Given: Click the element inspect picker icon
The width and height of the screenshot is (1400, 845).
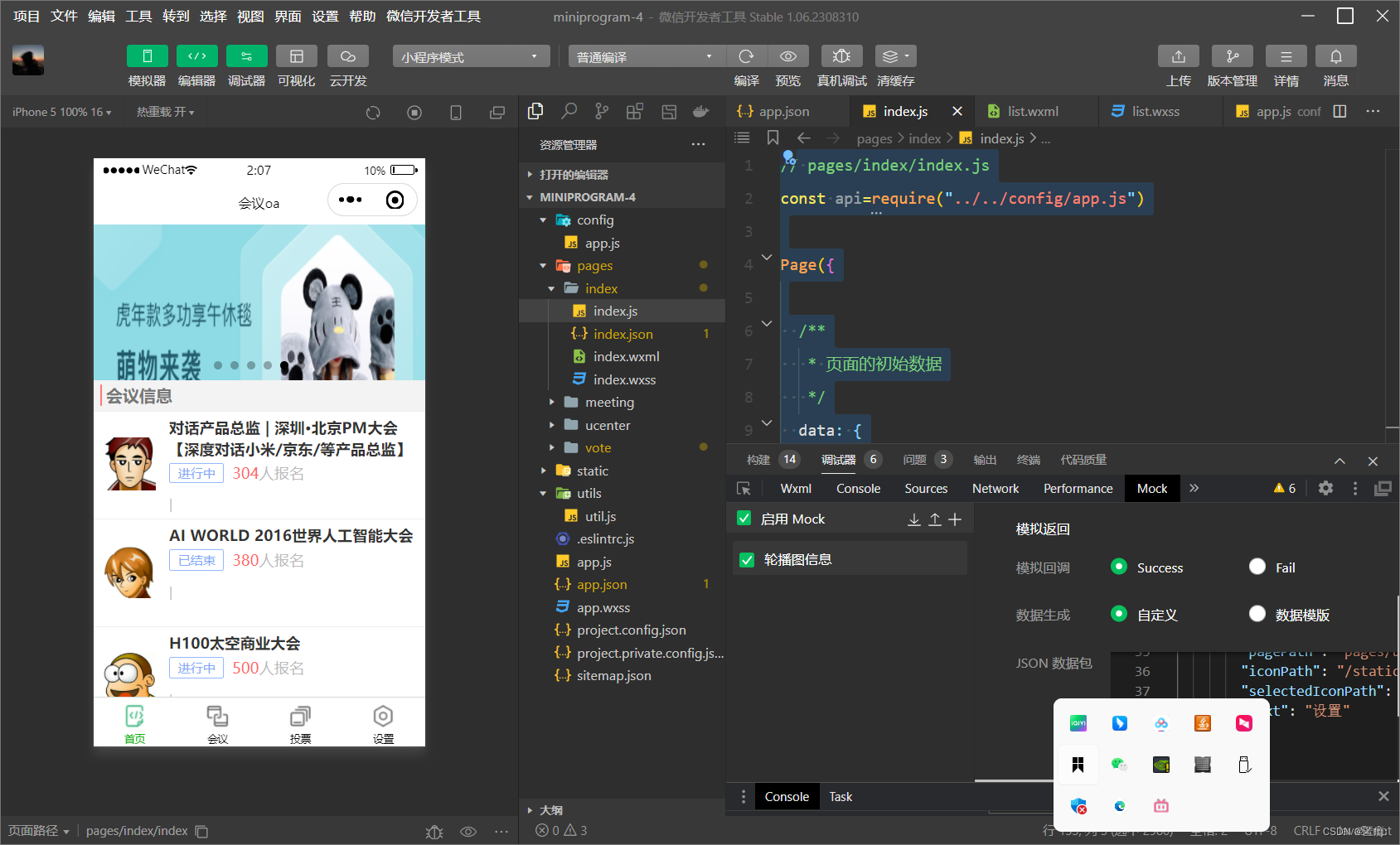Looking at the screenshot, I should [x=744, y=488].
